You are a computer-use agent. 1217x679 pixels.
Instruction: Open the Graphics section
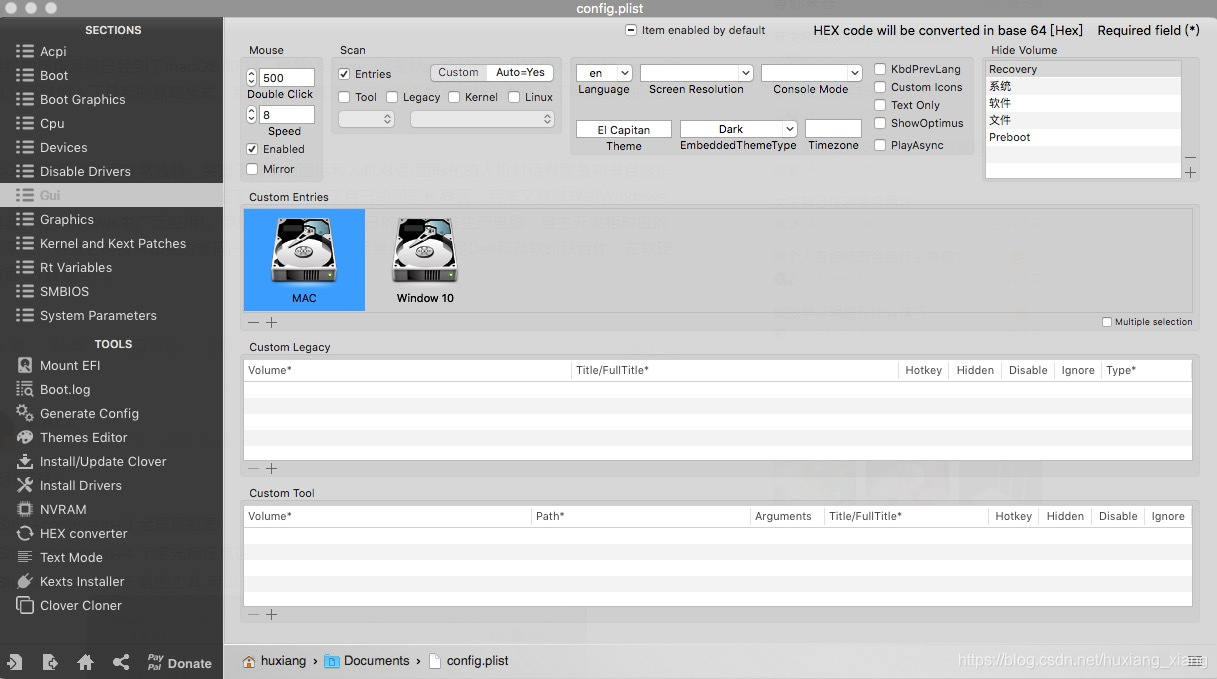pos(67,219)
